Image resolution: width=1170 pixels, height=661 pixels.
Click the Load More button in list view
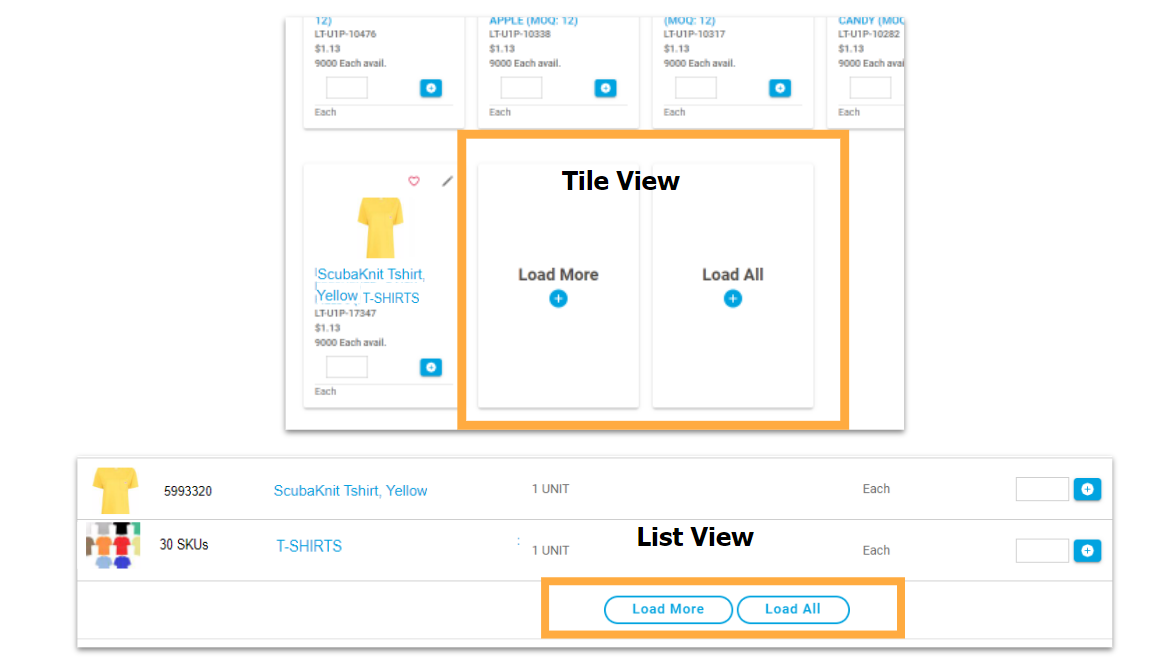pyautogui.click(x=668, y=609)
